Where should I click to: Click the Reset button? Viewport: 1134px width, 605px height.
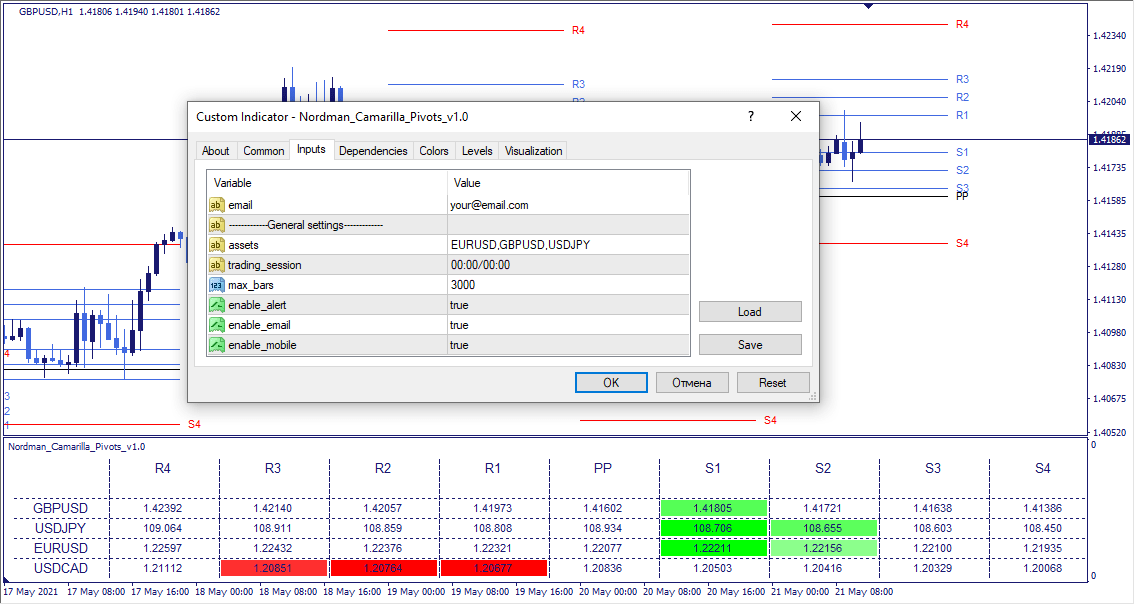click(x=773, y=382)
